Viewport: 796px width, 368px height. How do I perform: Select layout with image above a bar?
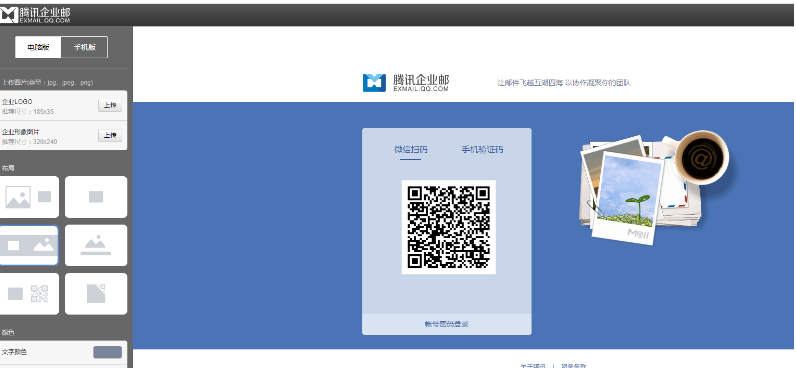tap(96, 245)
